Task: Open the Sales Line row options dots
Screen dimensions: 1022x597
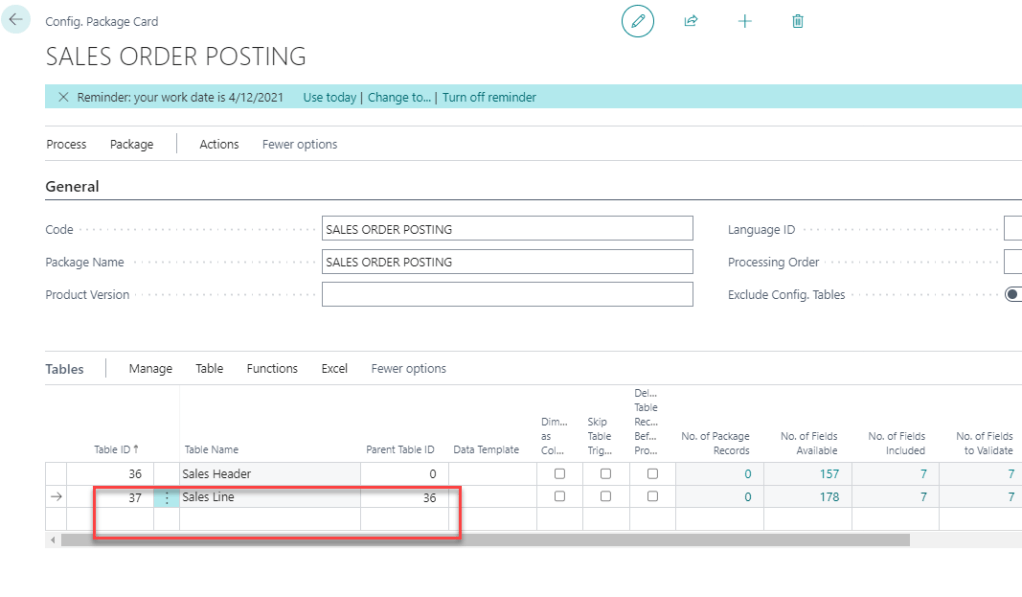Action: point(166,497)
